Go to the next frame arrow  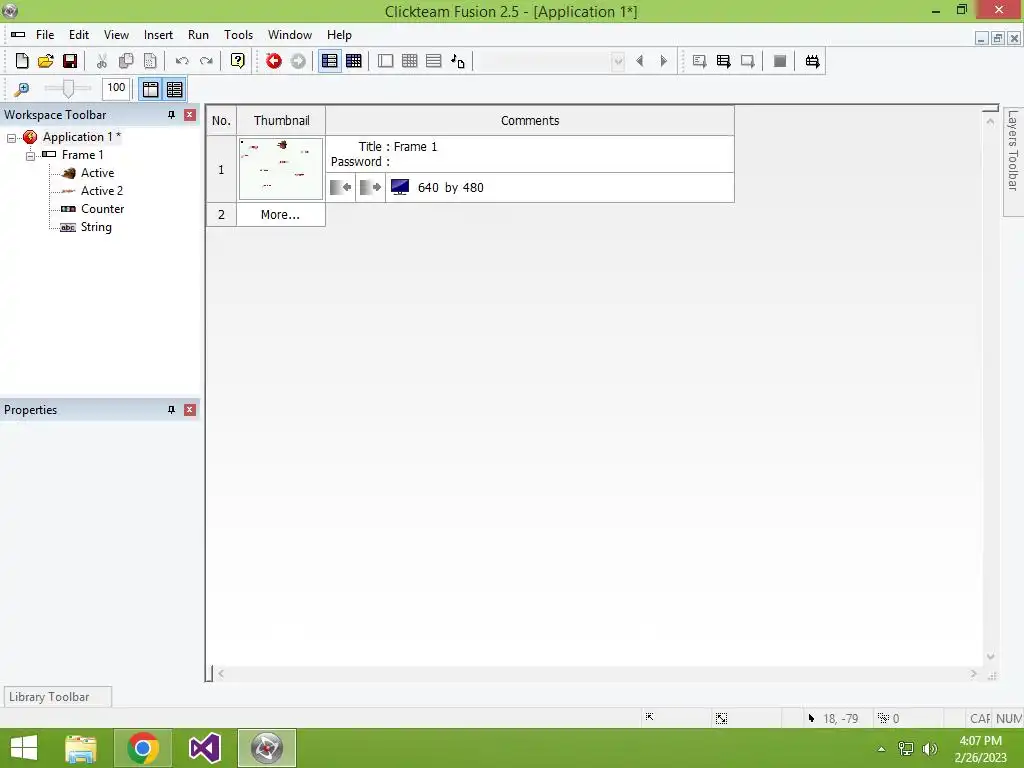tap(664, 61)
